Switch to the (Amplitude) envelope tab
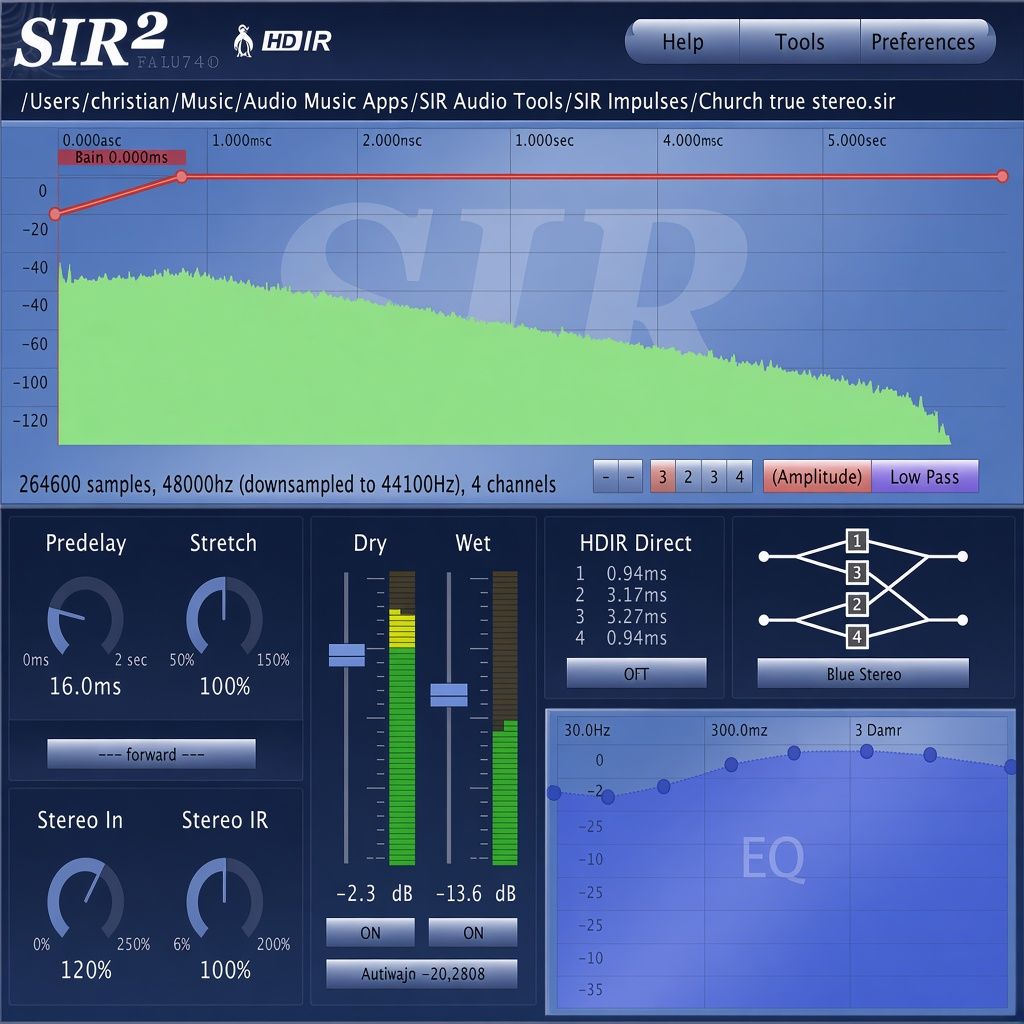Image resolution: width=1024 pixels, height=1024 pixels. tap(817, 477)
